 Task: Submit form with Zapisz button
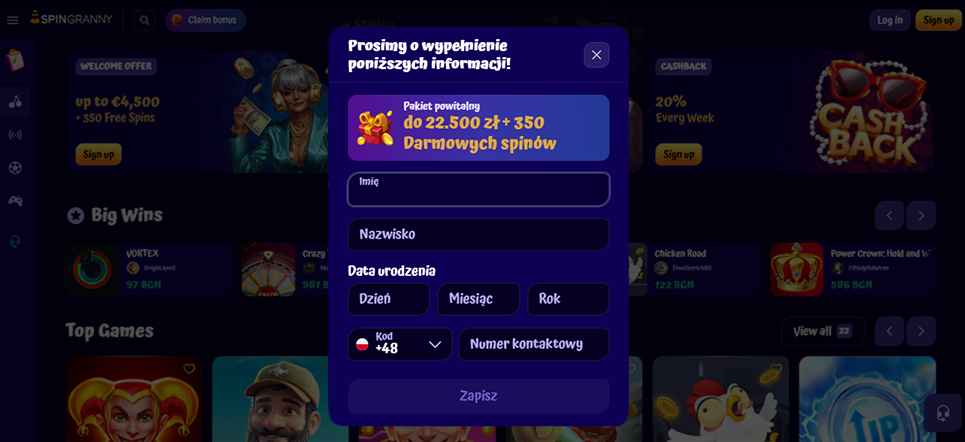tap(479, 396)
